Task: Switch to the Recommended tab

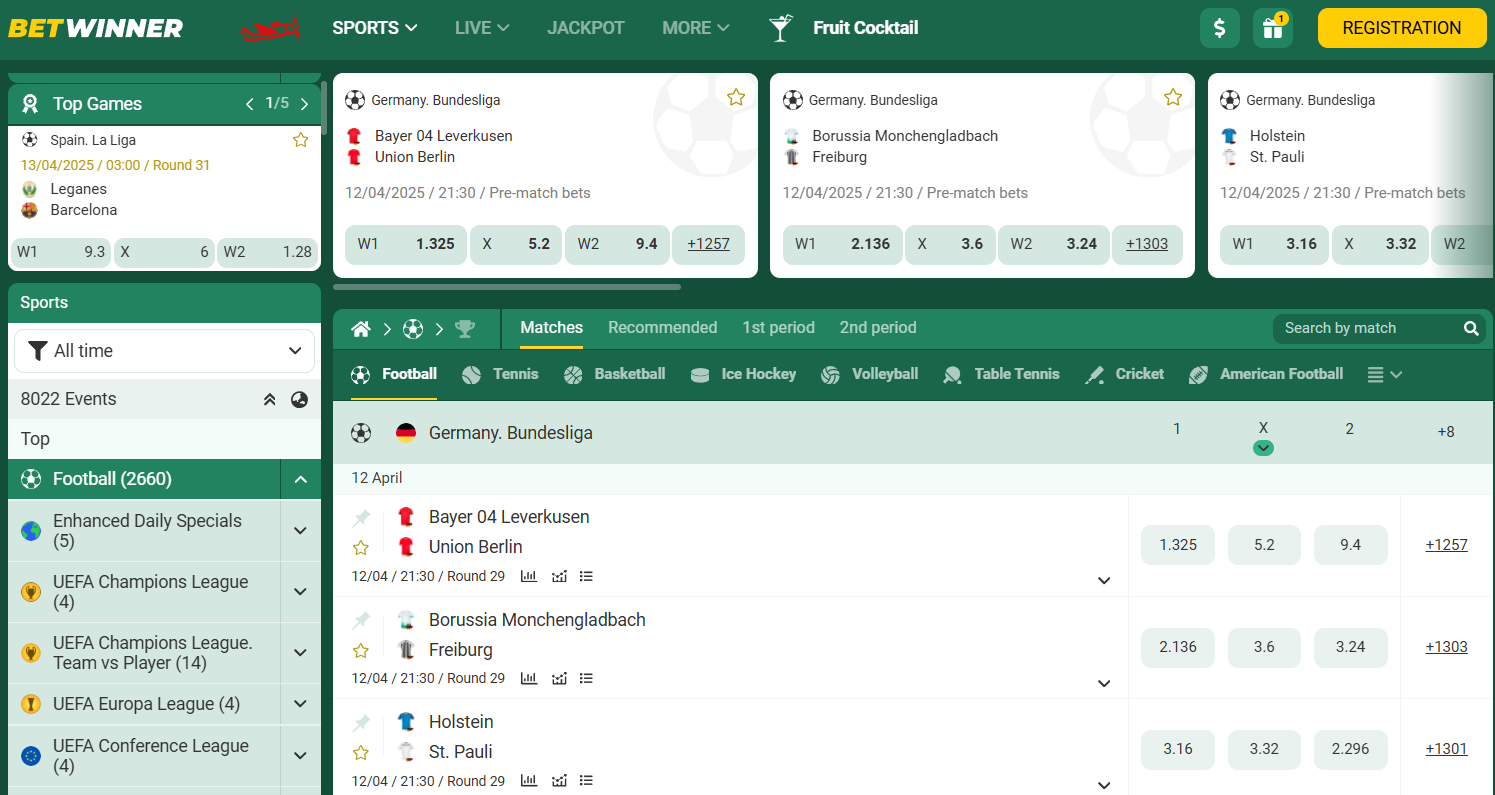Action: (x=662, y=328)
